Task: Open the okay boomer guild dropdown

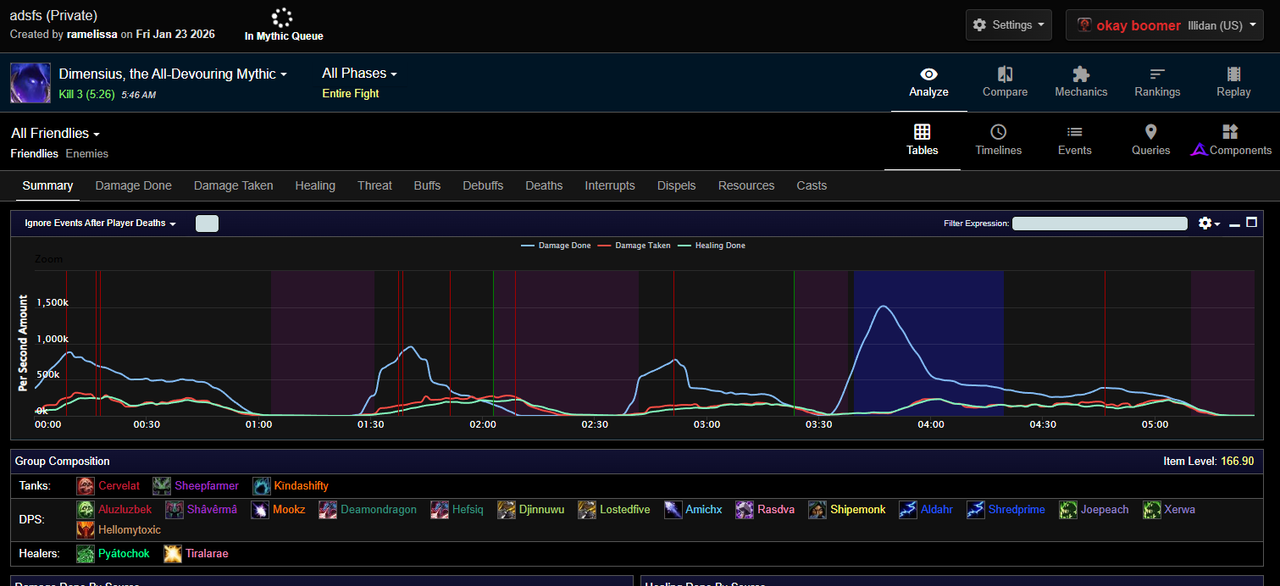Action: 1165,25
